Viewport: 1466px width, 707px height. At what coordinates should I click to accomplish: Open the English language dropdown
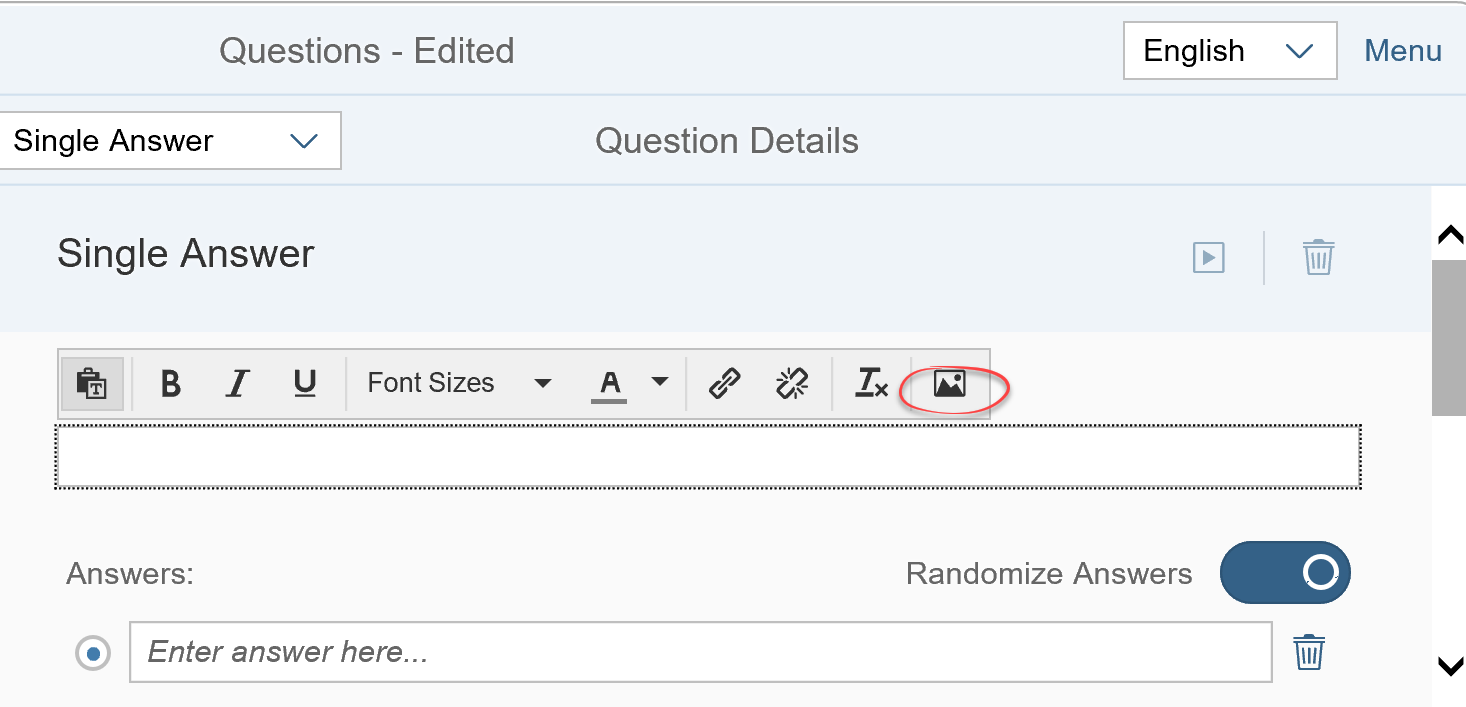click(1230, 51)
